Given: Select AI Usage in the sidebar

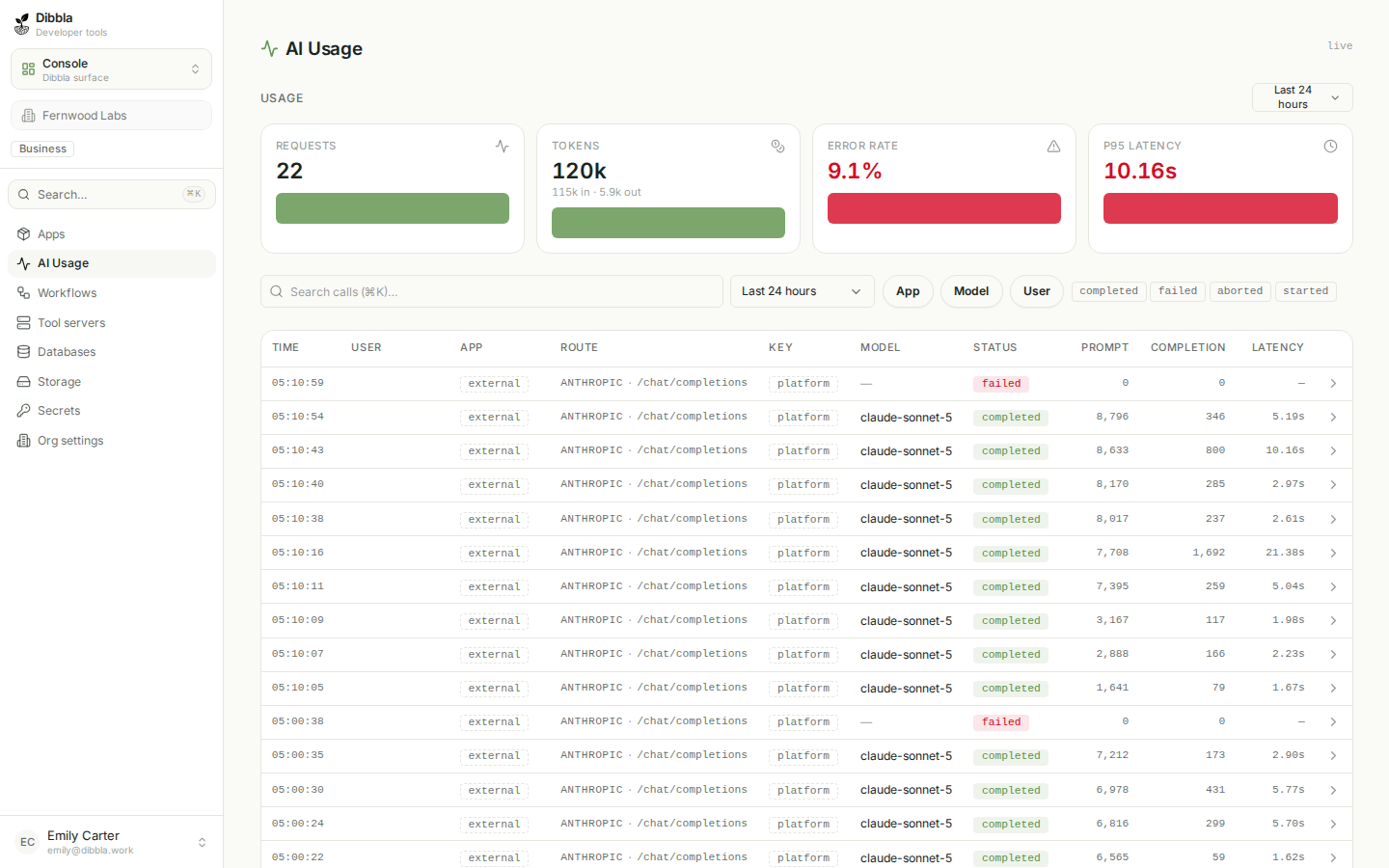Looking at the screenshot, I should click(x=112, y=263).
